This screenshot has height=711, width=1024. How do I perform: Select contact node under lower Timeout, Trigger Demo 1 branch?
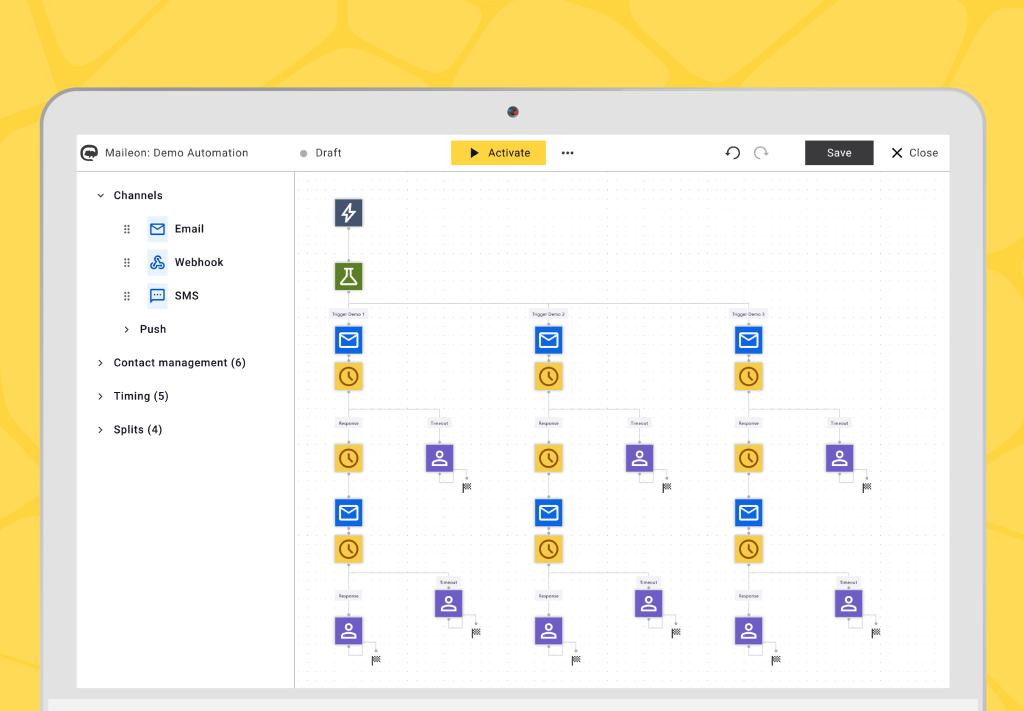pos(448,604)
